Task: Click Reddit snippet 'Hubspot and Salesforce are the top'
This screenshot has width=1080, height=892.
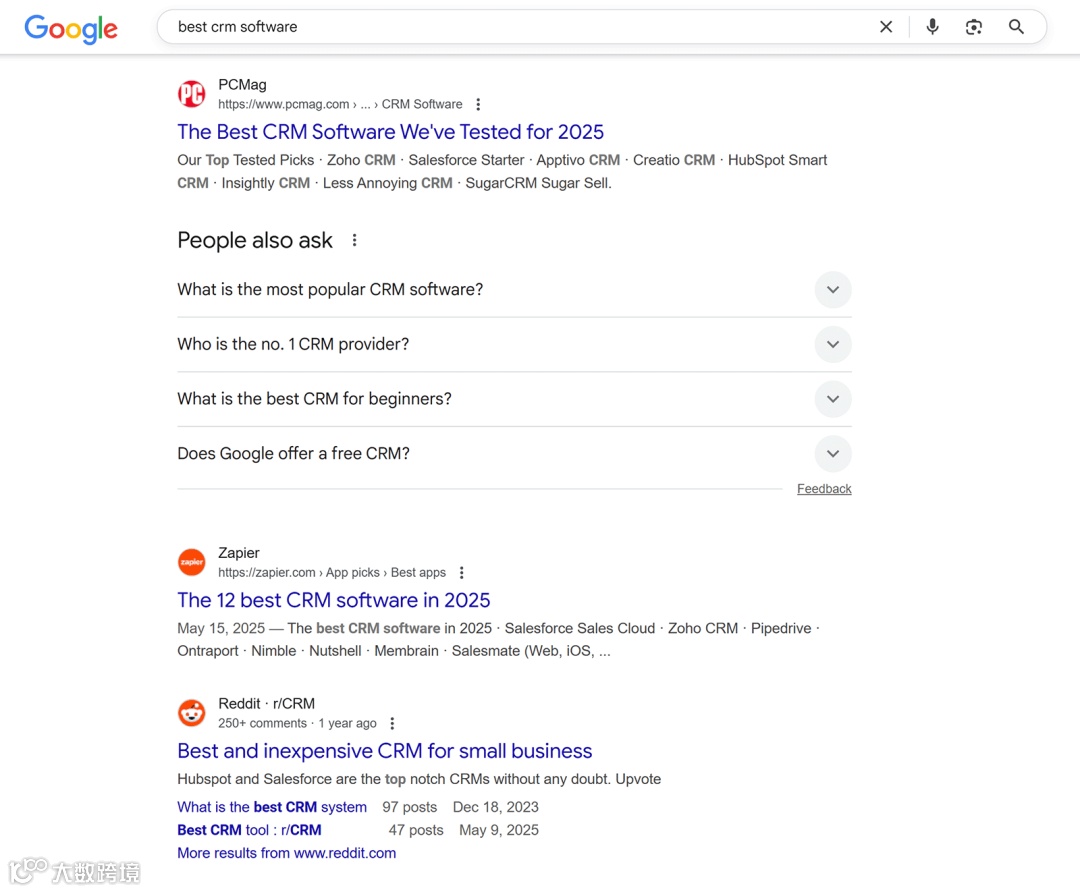Action: coord(419,779)
